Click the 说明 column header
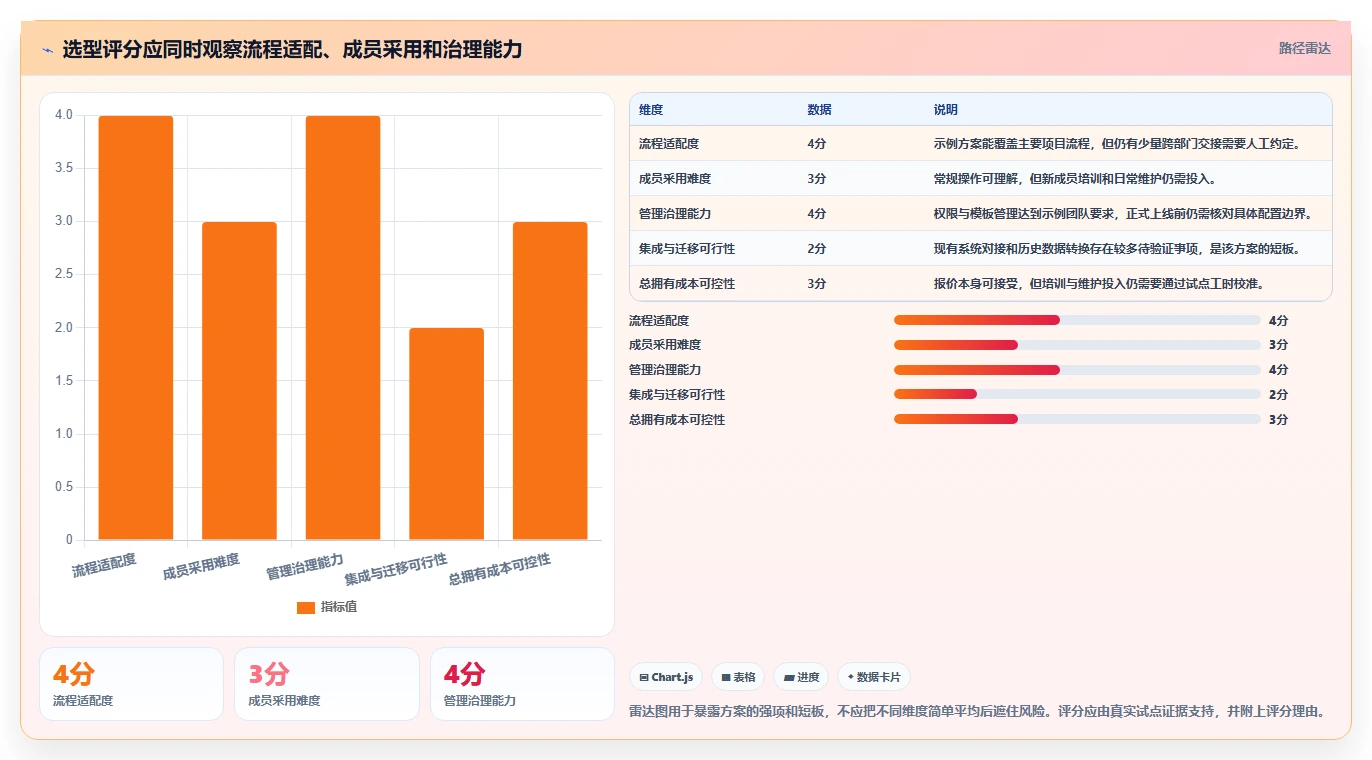1372x760 pixels. tap(946, 110)
